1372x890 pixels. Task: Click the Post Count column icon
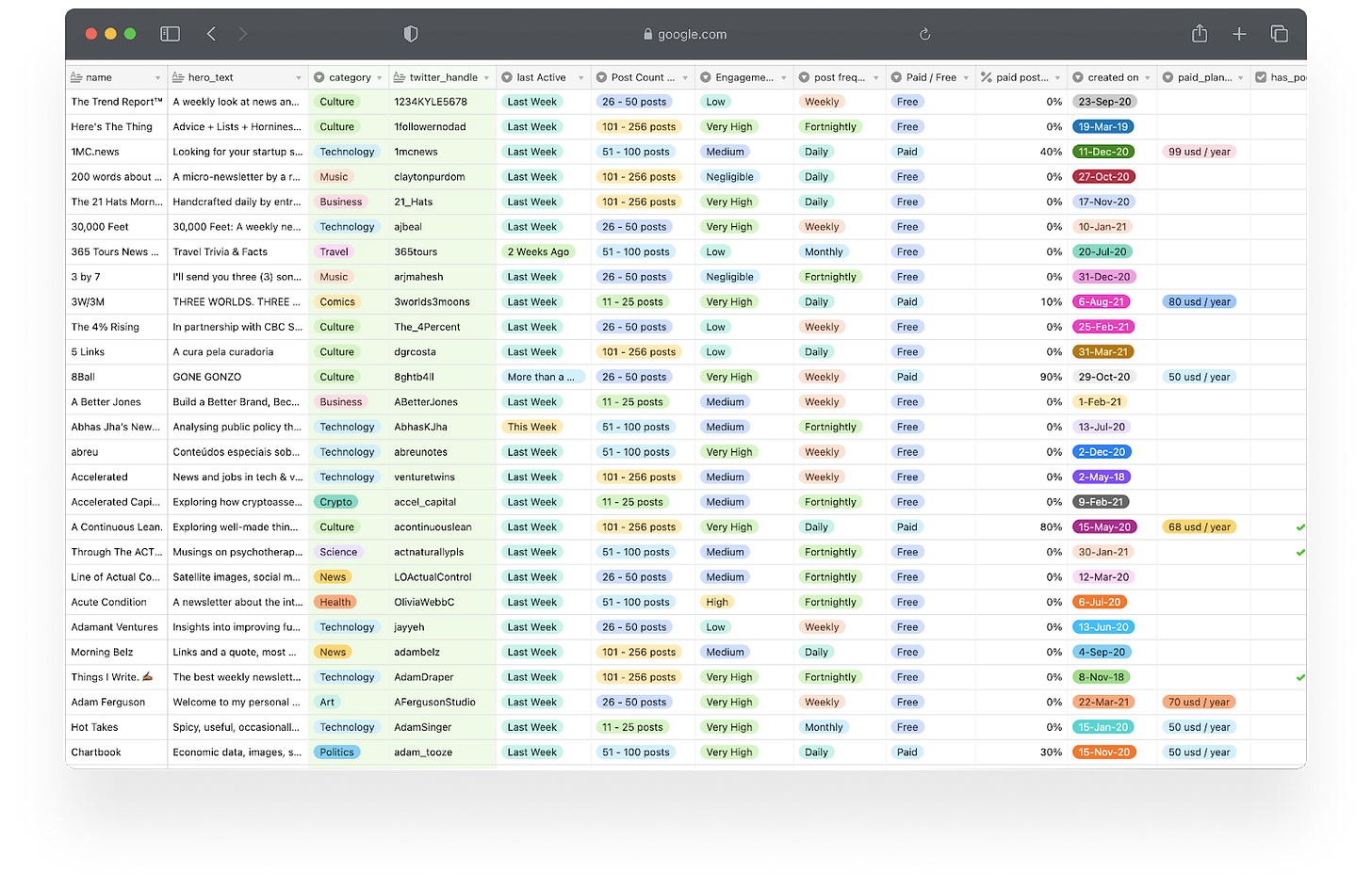601,77
